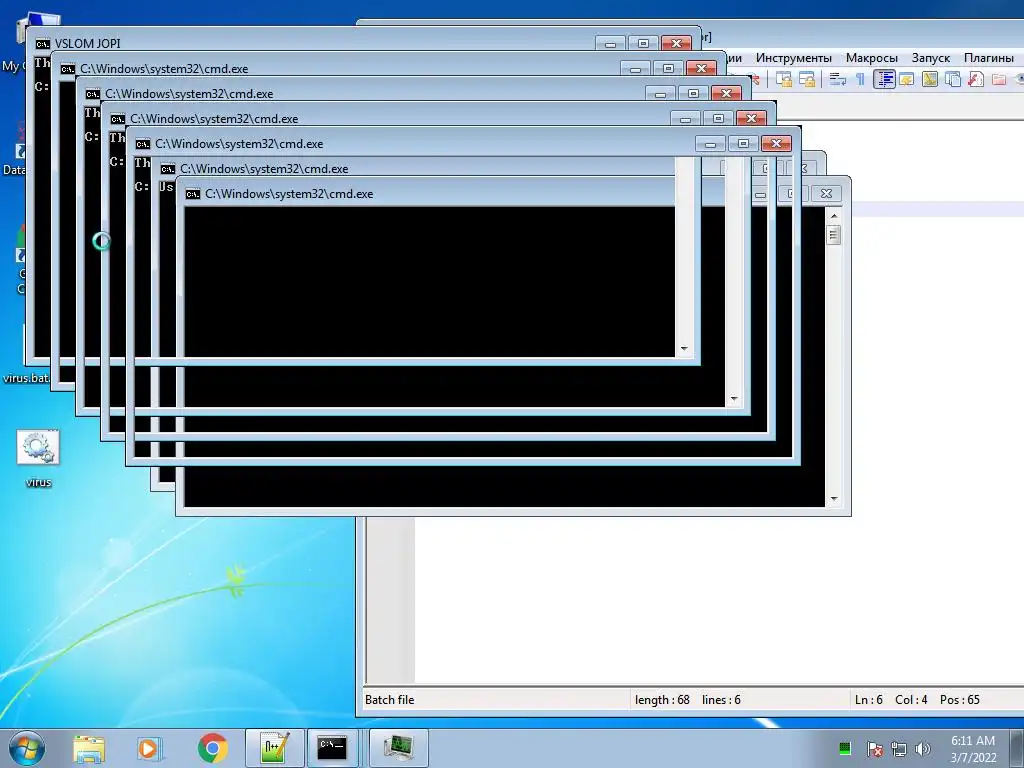Viewport: 1024px width, 768px height.
Task: Open Google Chrome from the taskbar
Action: (x=213, y=748)
